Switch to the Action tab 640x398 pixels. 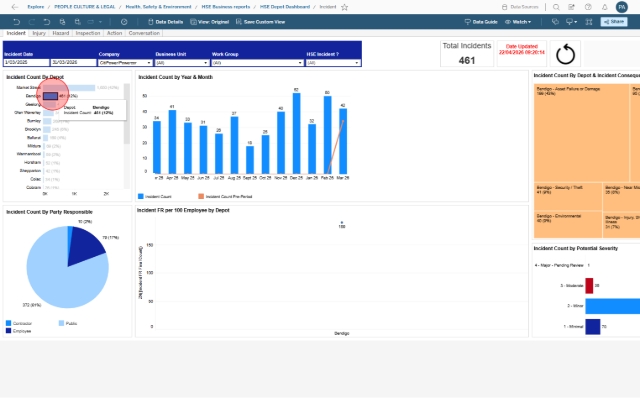tap(114, 33)
